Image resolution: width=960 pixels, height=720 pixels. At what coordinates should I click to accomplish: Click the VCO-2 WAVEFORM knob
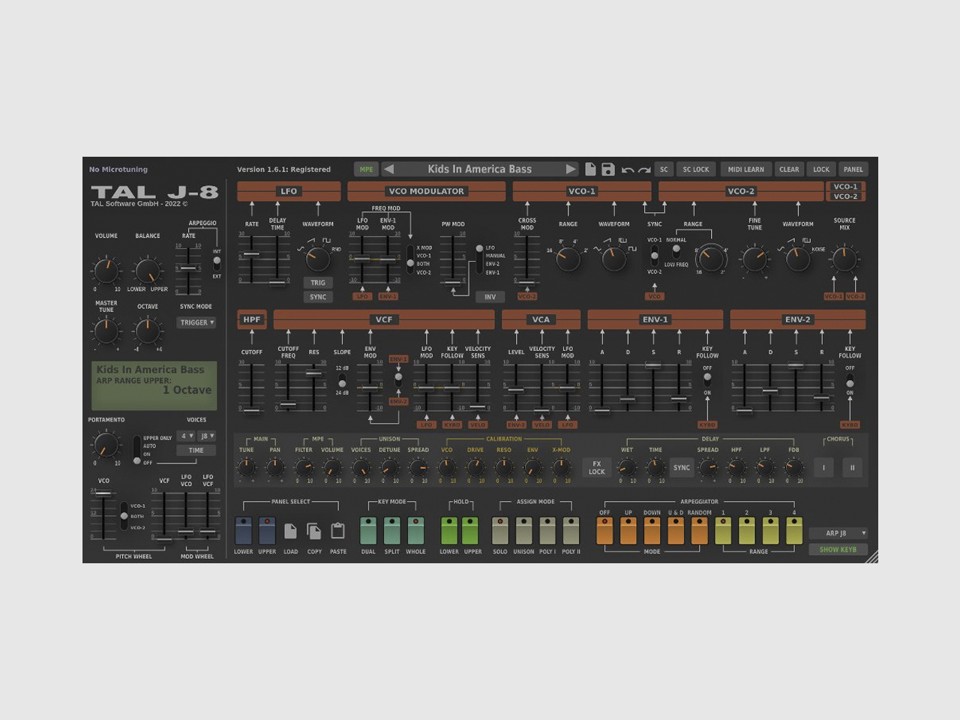coord(798,259)
